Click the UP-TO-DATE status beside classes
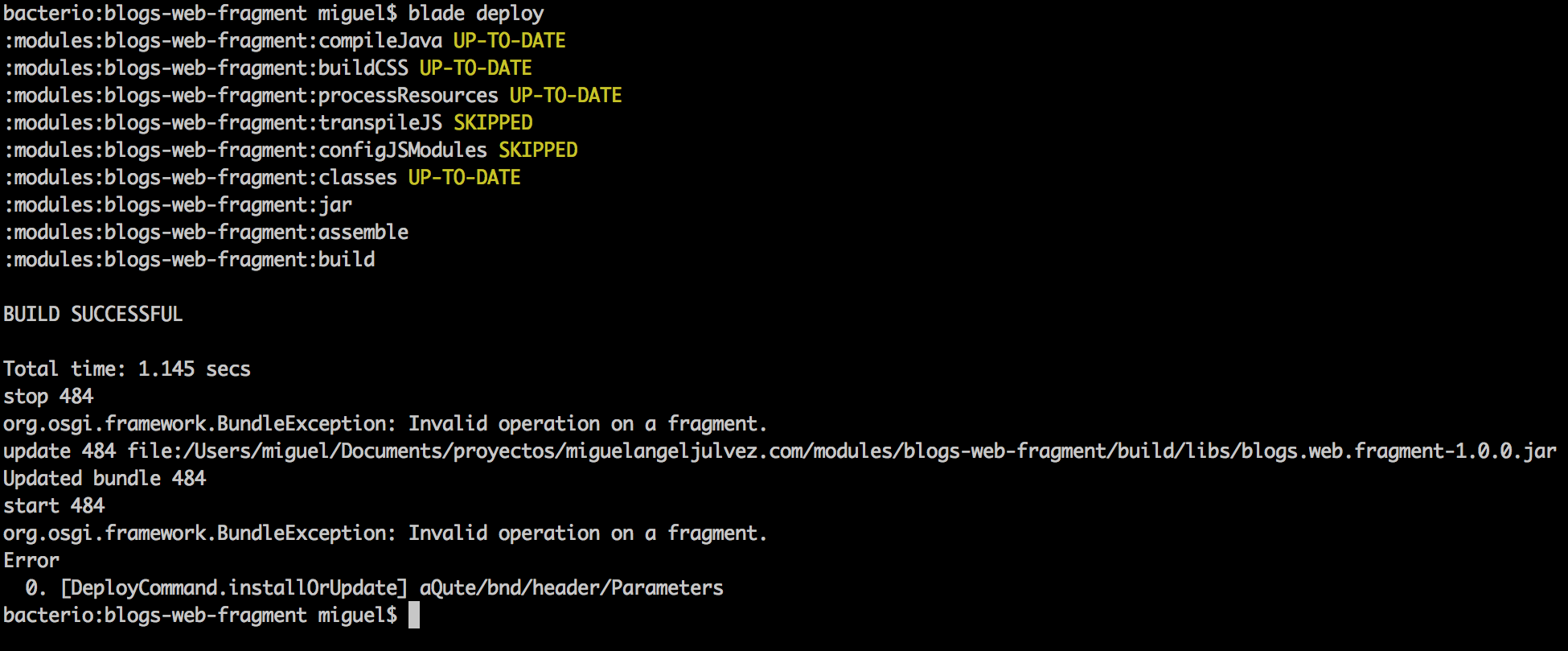Screen dimensions: 1568x651 click(x=464, y=178)
